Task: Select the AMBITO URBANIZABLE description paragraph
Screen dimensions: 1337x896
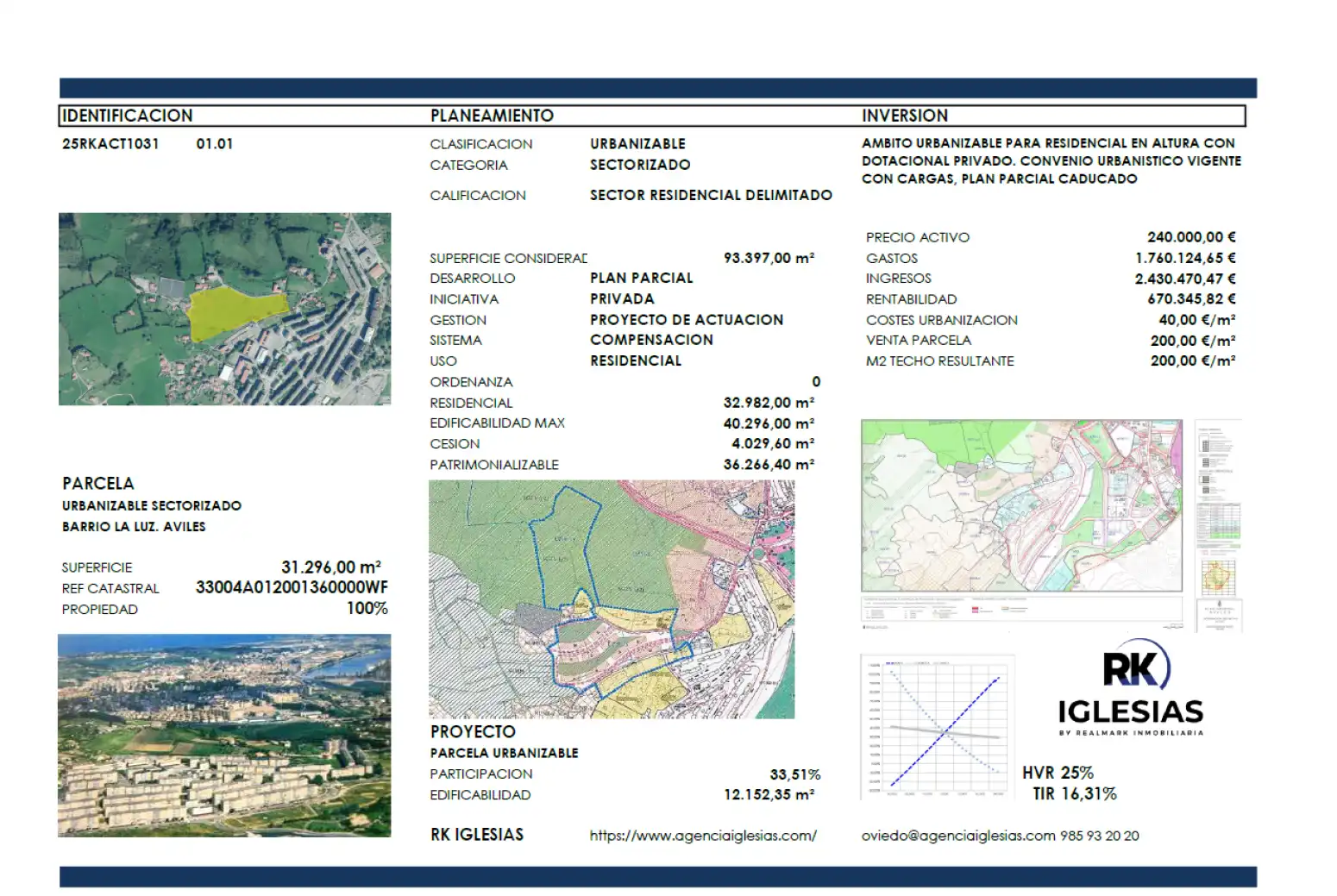Action: [x=1051, y=161]
